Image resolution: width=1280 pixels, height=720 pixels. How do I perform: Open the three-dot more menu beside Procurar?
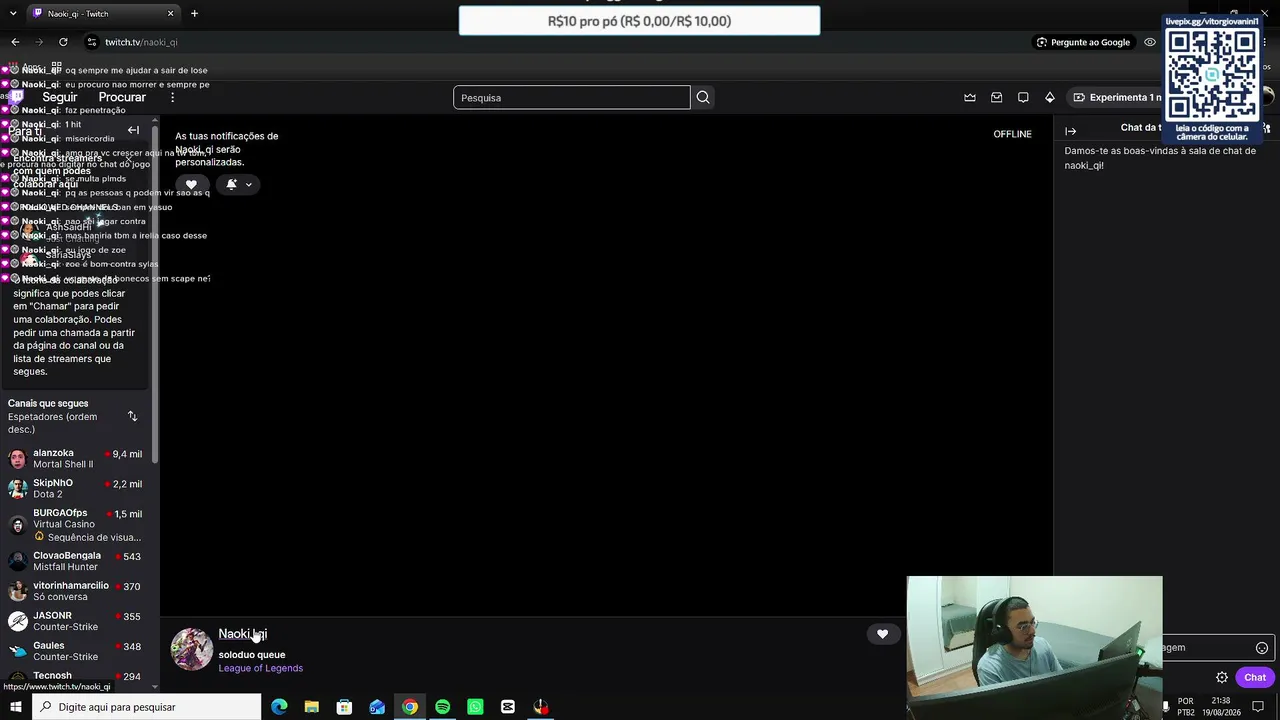pos(172,97)
